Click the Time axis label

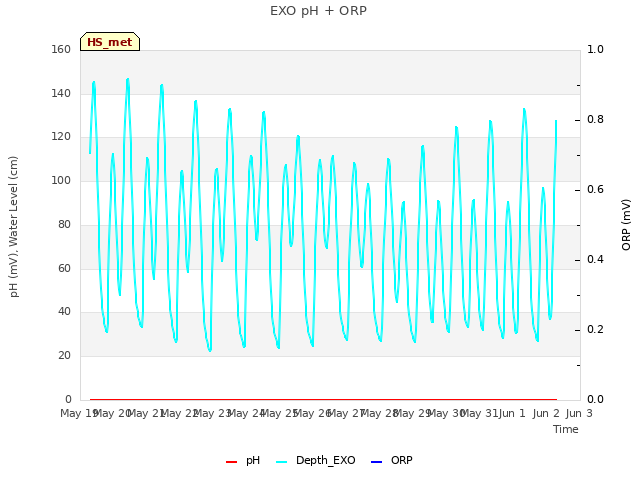[566, 429]
